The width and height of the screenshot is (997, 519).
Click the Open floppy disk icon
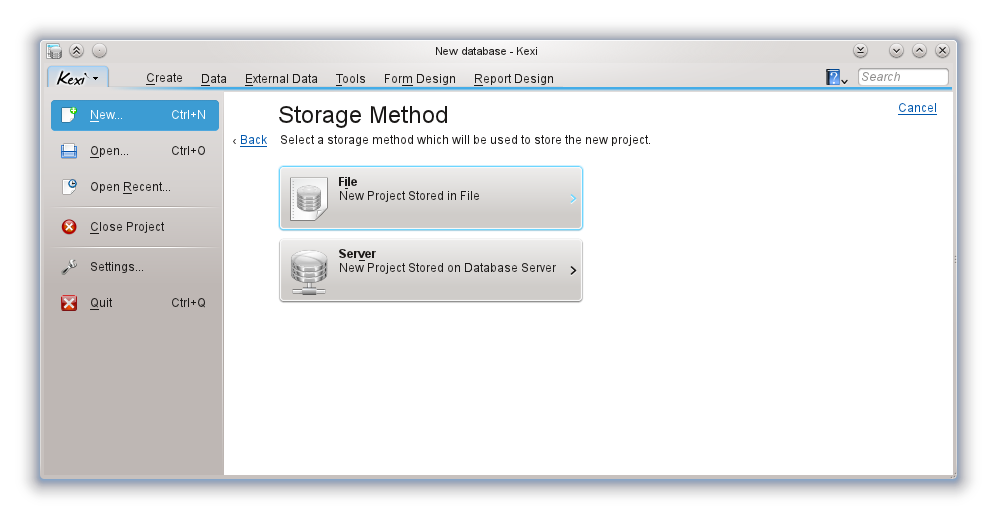[x=69, y=151]
